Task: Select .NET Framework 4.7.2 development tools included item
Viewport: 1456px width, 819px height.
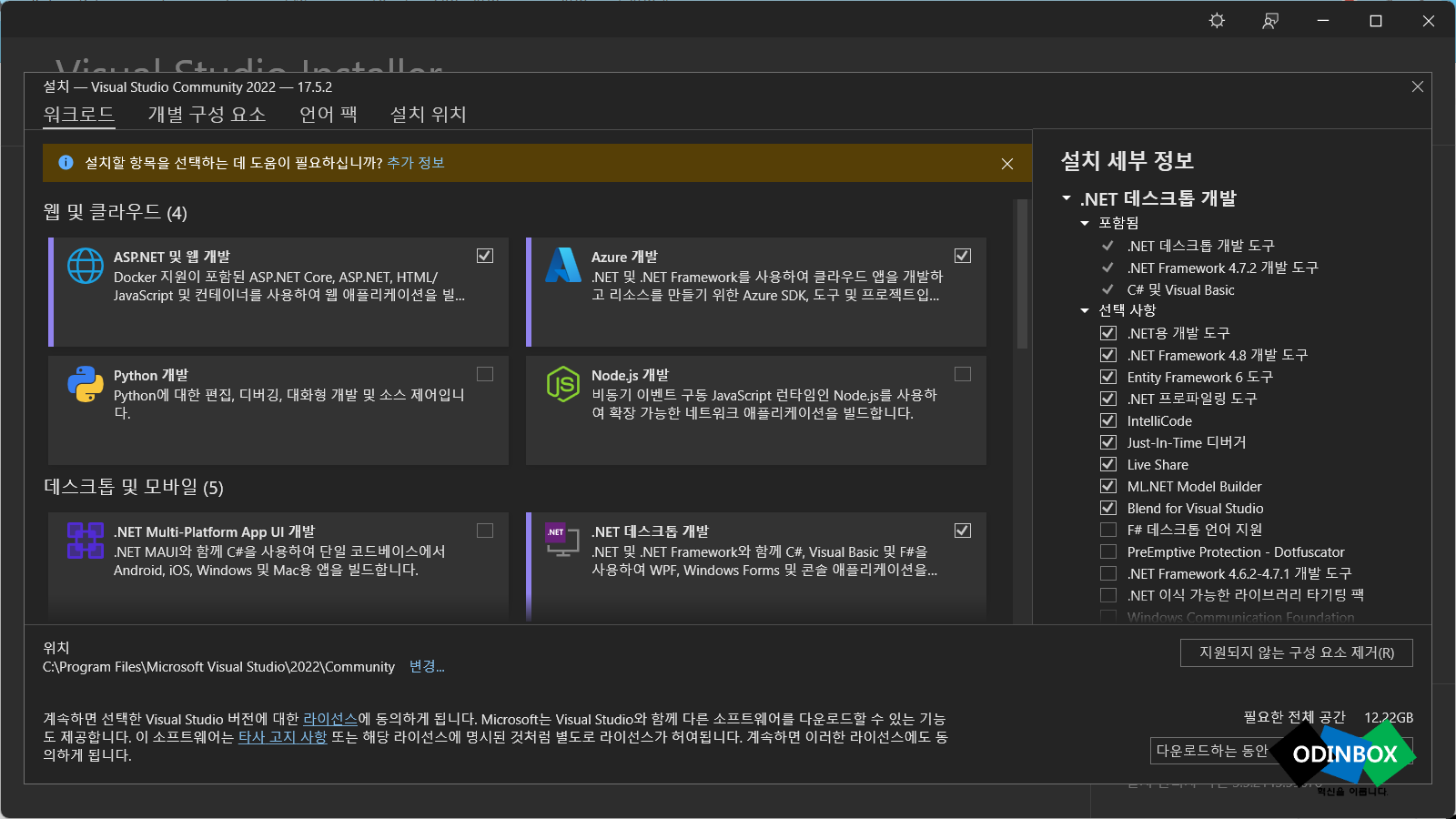Action: point(1222,268)
